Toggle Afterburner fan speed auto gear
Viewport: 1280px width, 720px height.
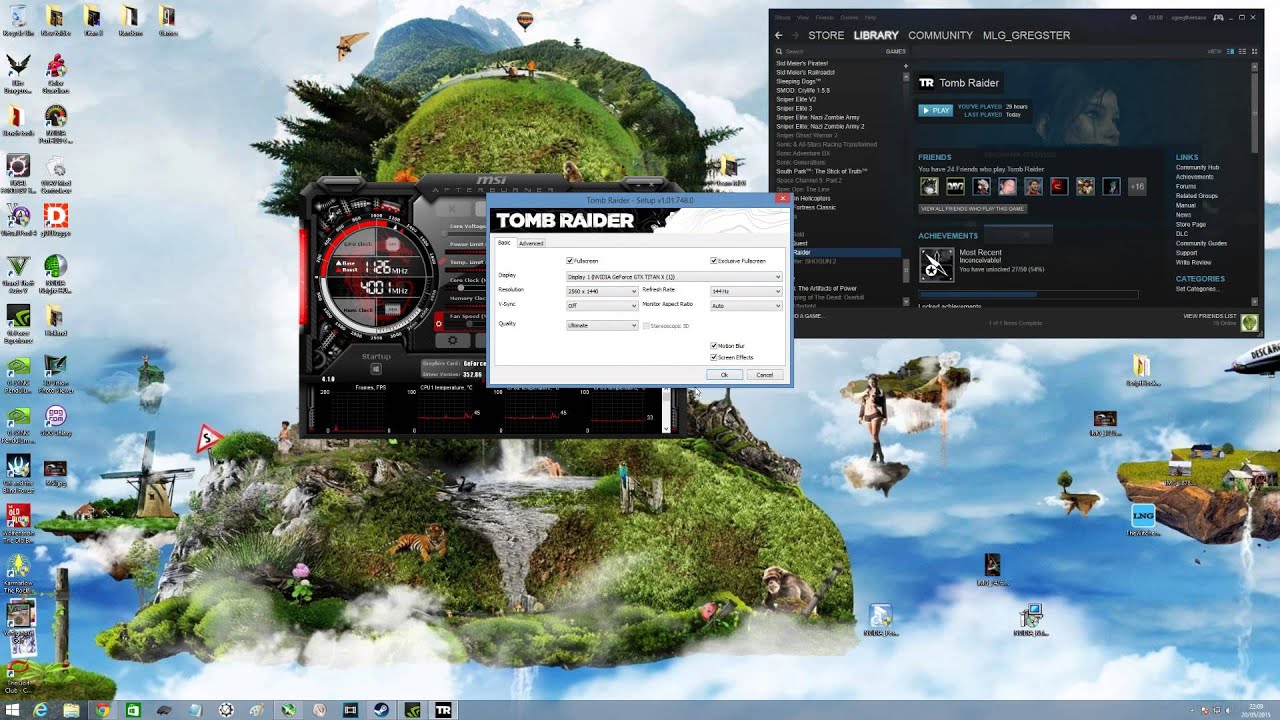click(437, 324)
